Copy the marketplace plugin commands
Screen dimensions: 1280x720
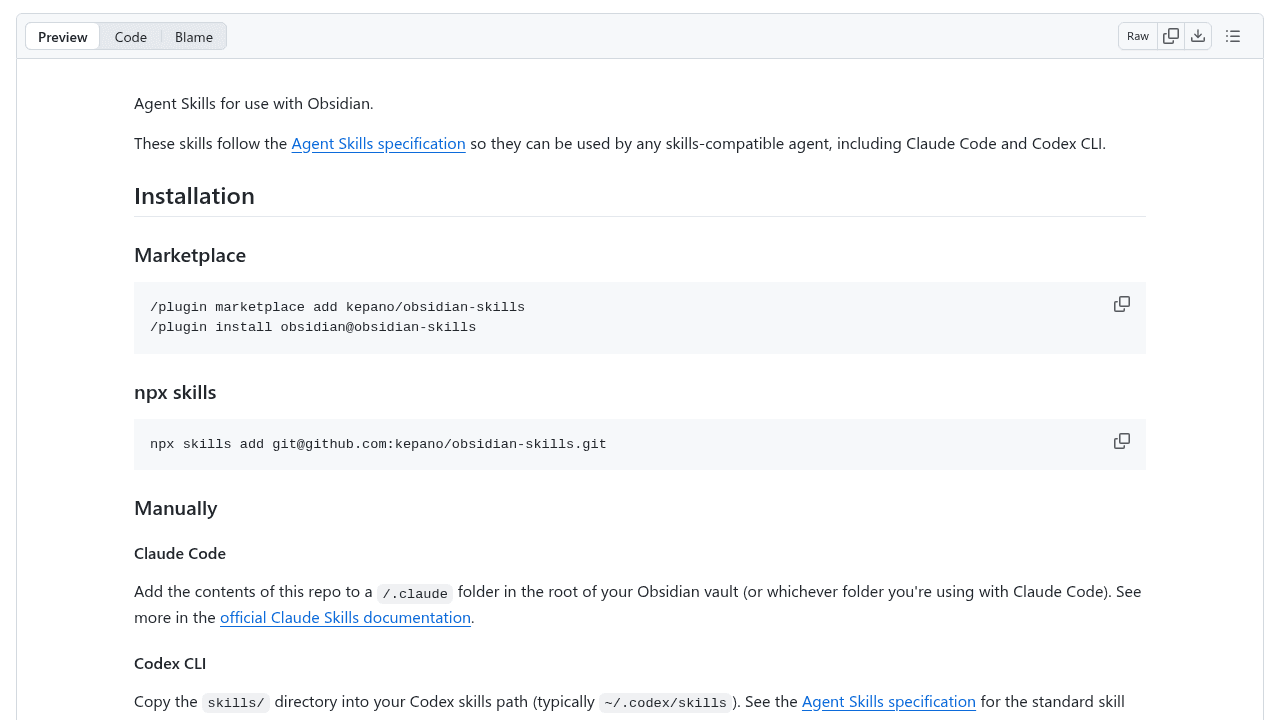click(x=1122, y=304)
